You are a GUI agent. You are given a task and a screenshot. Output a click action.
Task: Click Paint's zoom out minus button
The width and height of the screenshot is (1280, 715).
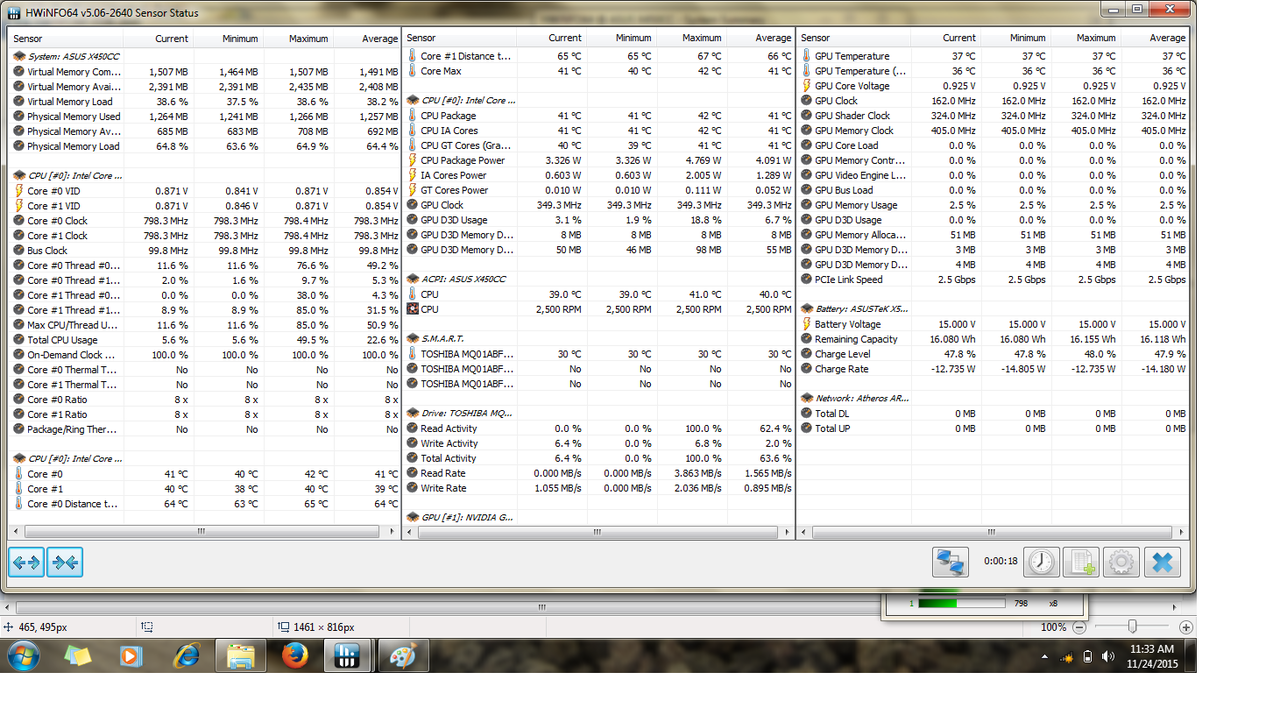point(1078,627)
